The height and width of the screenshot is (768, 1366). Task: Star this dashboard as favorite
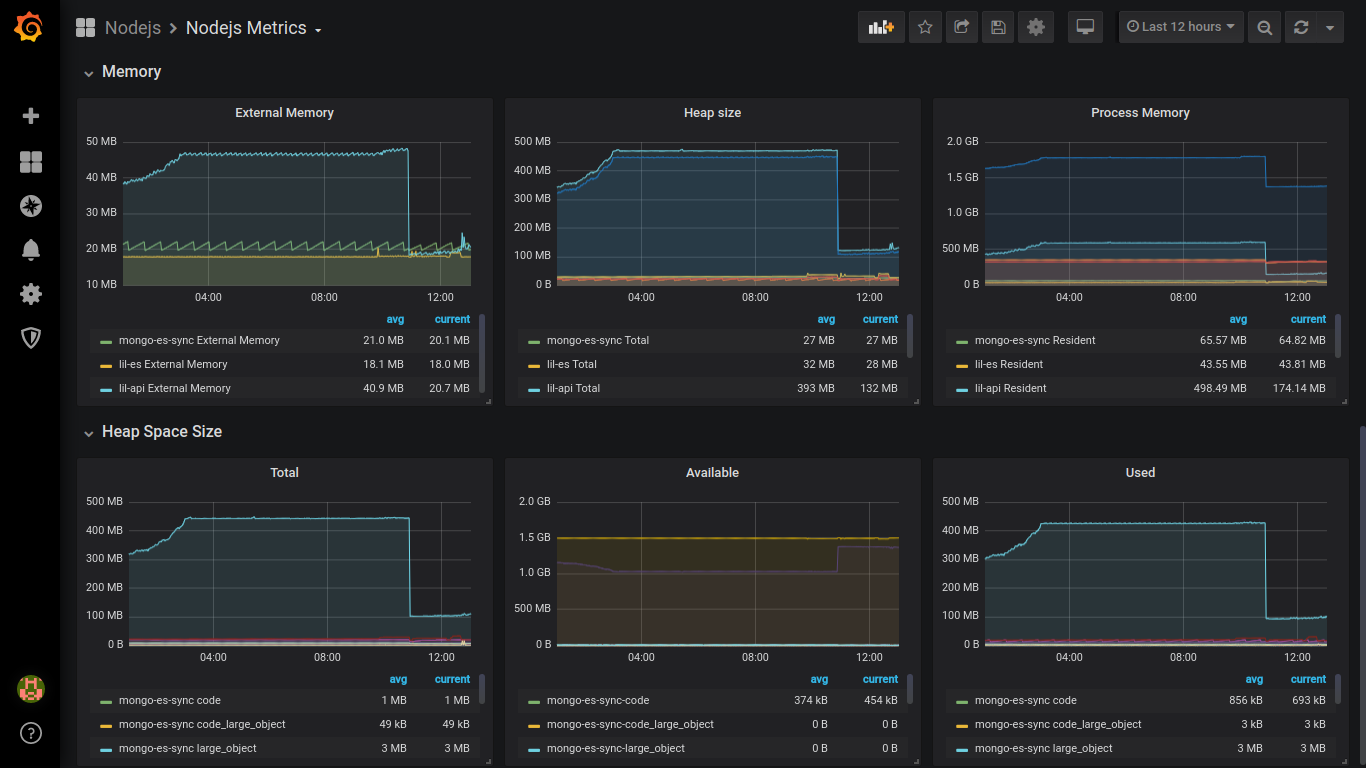point(925,27)
